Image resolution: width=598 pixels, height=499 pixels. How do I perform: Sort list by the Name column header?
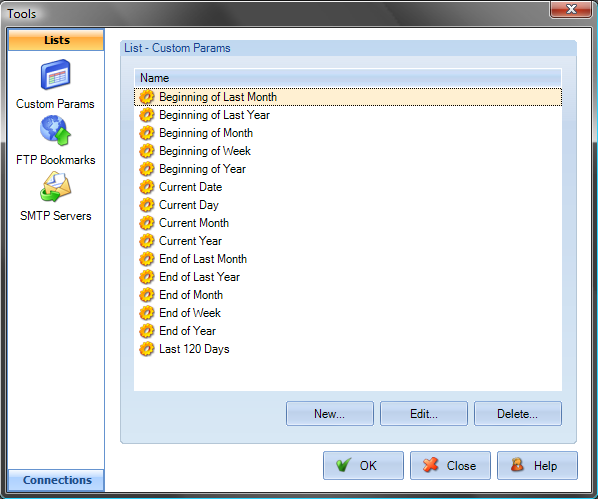click(x=347, y=78)
